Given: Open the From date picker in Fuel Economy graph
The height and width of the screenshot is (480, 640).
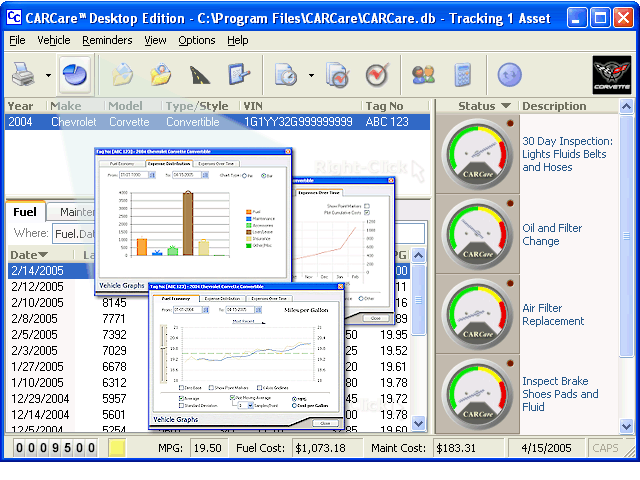Looking at the screenshot, I should [x=206, y=310].
